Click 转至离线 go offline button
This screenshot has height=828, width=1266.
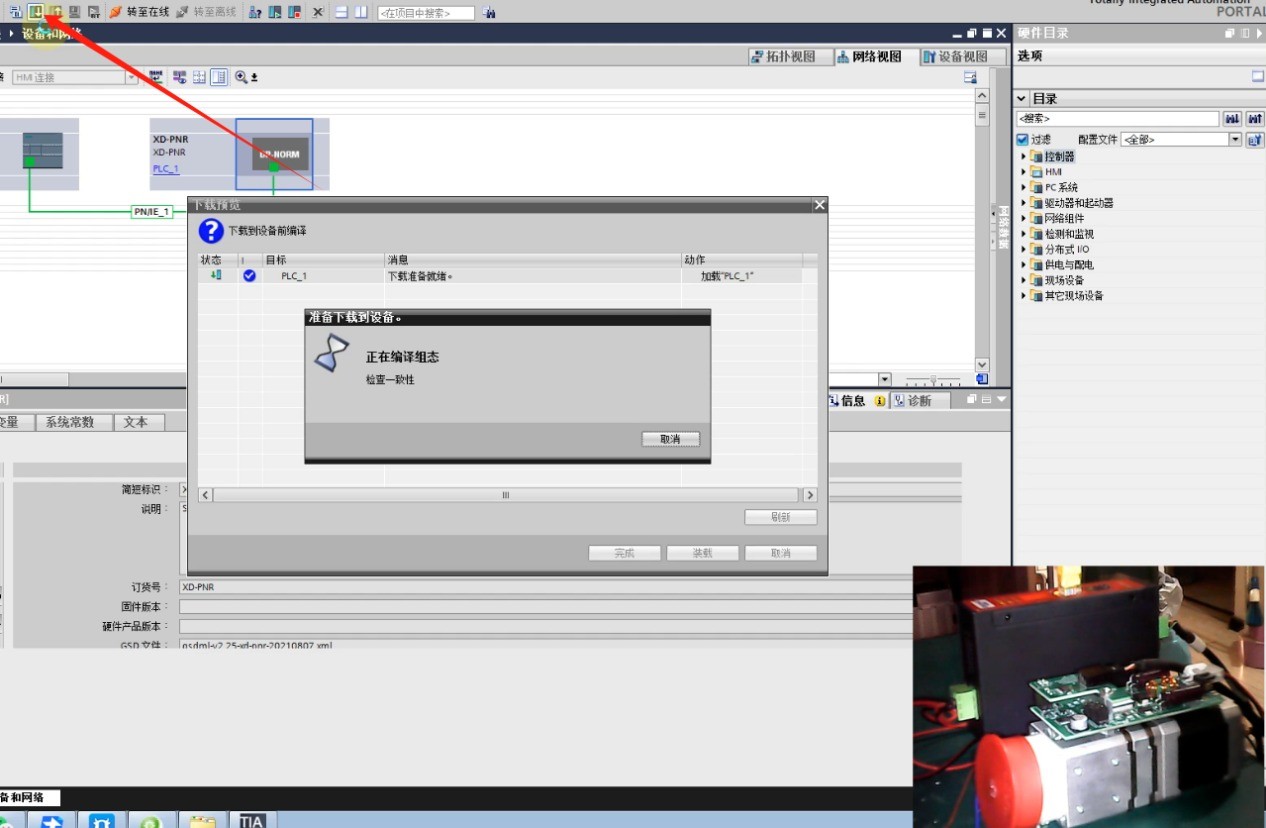tap(206, 12)
